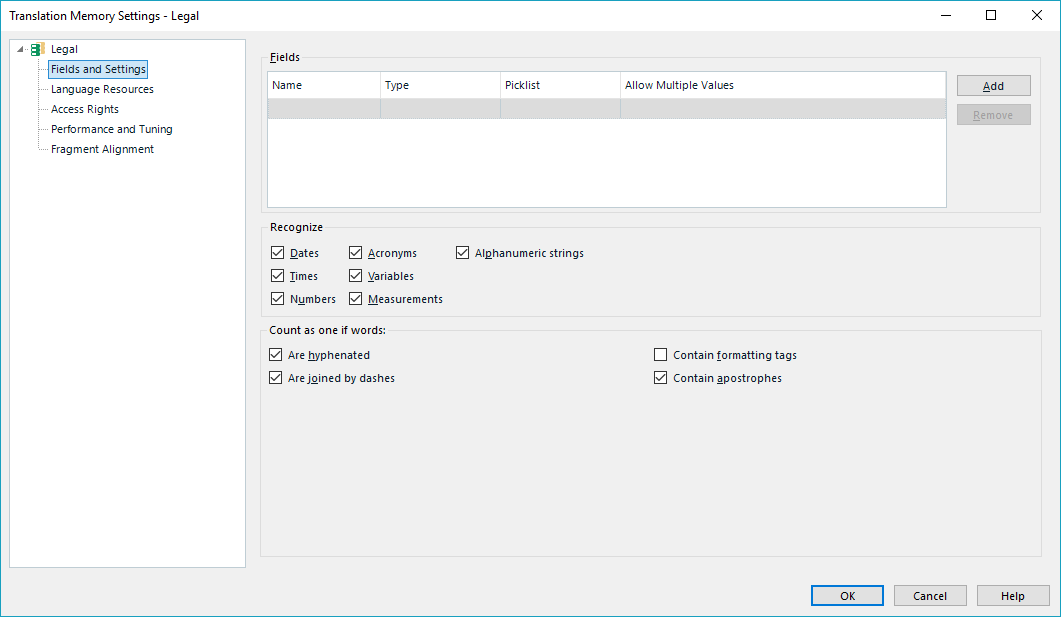Uncheck the Measurements checkbox

point(355,298)
